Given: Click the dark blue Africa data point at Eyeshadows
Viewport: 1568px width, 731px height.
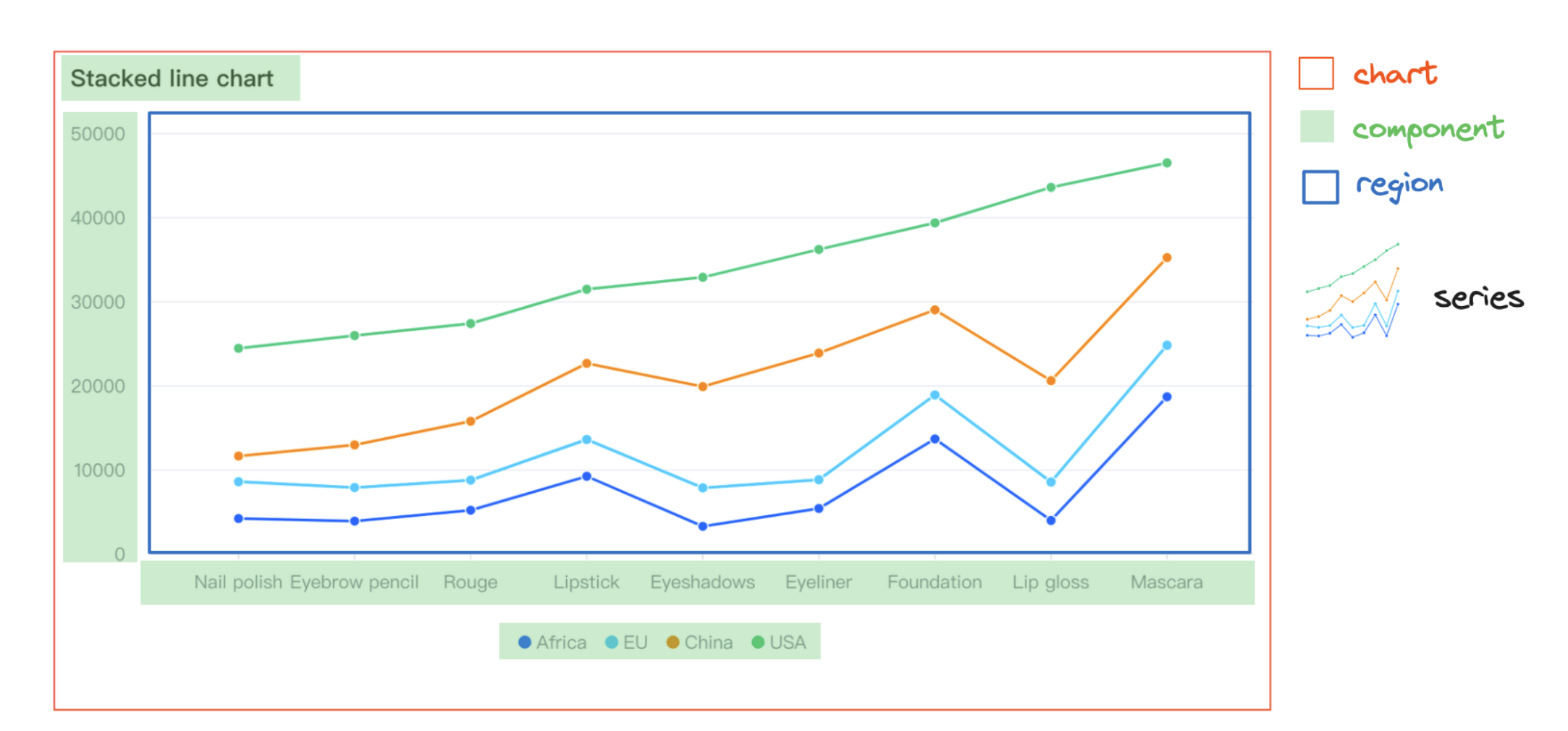Looking at the screenshot, I should 702,526.
